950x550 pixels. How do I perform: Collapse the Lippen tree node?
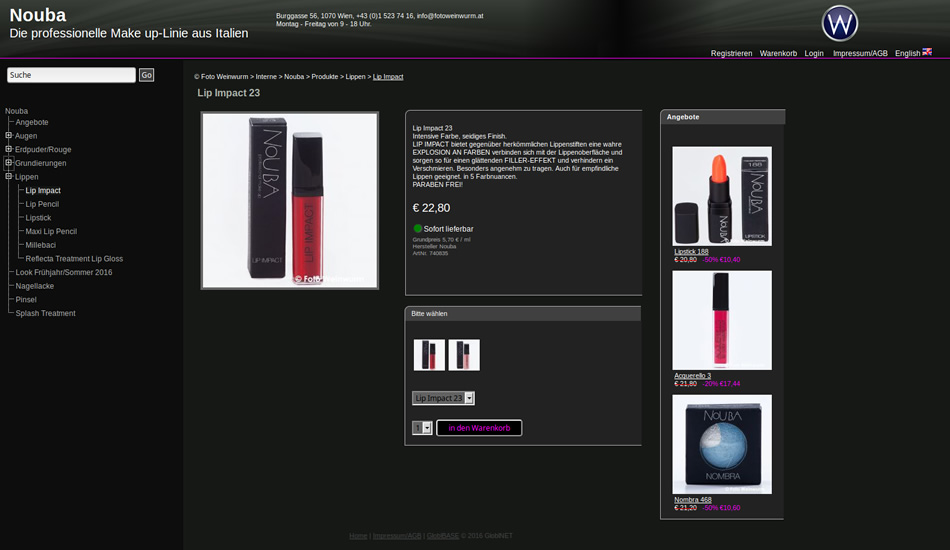pyautogui.click(x=8, y=176)
